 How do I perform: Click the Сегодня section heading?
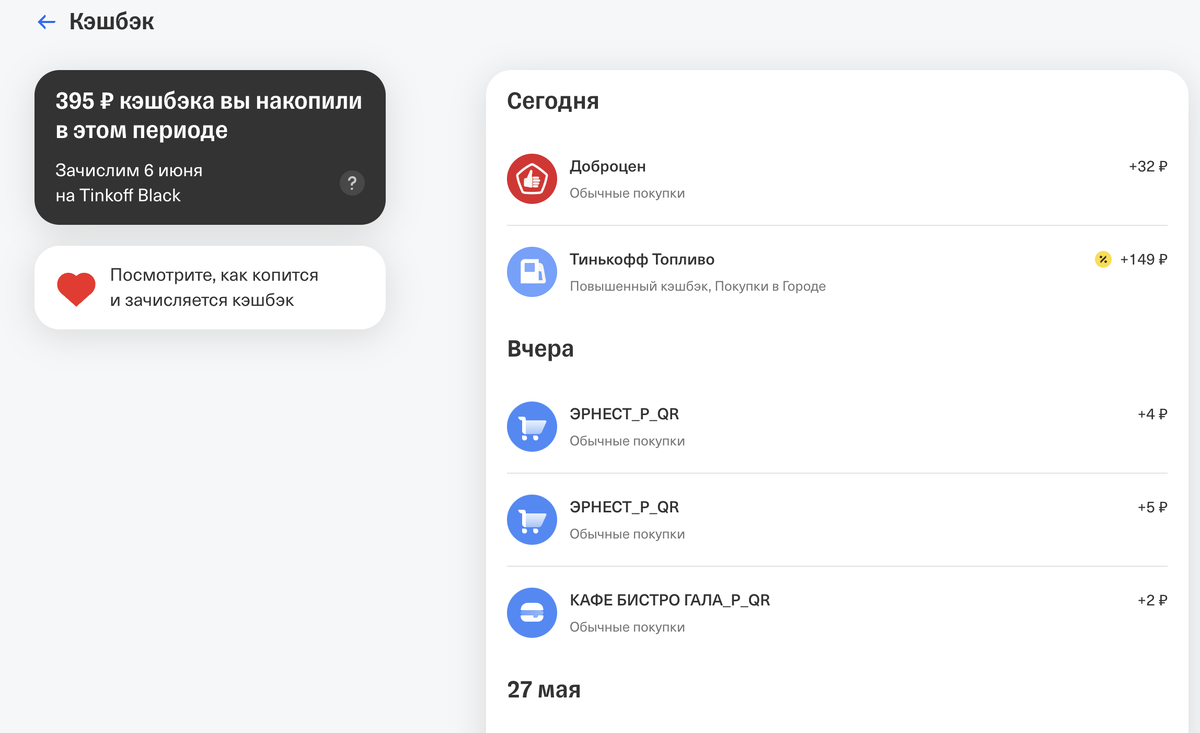click(553, 101)
